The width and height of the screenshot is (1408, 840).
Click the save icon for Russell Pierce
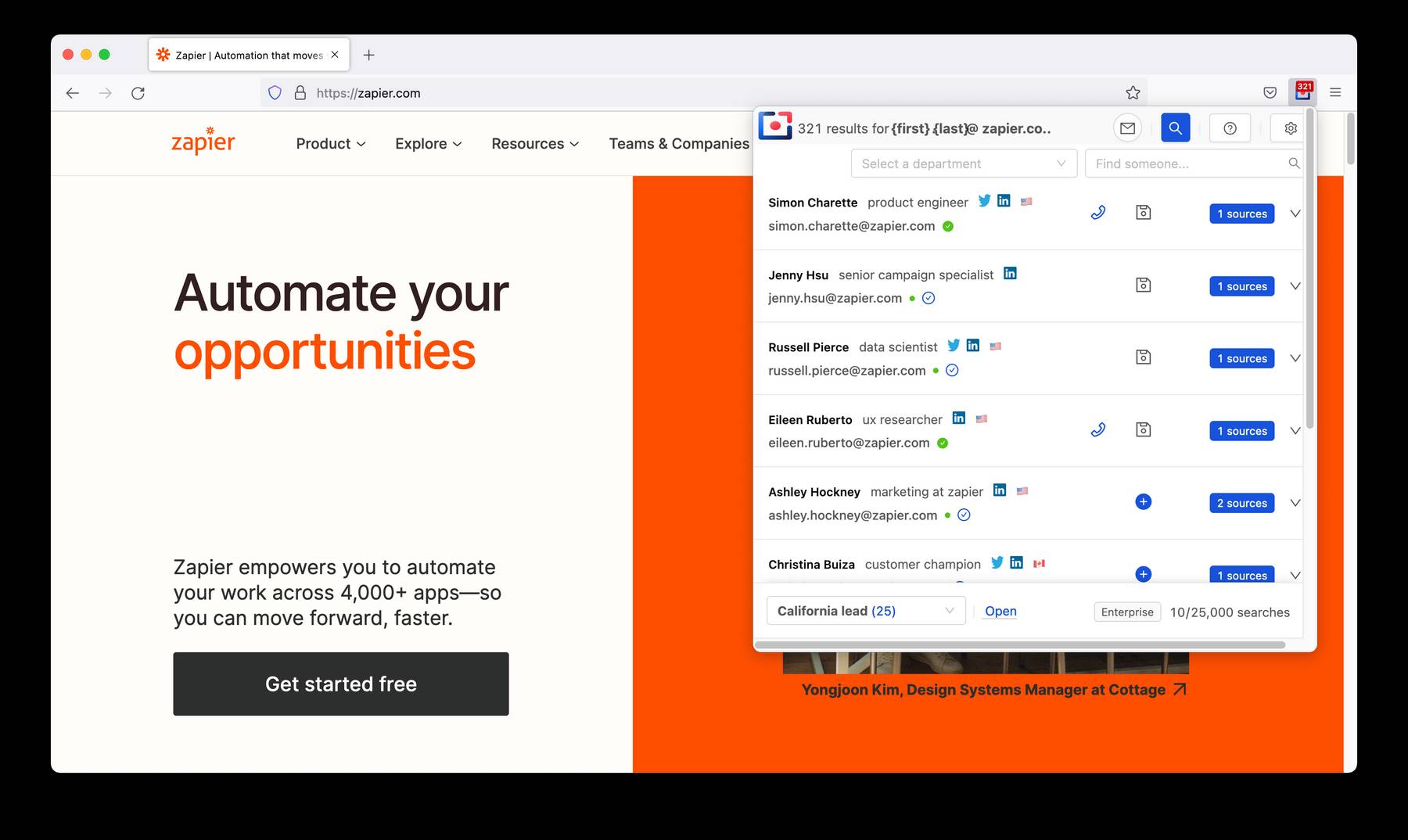(x=1143, y=357)
